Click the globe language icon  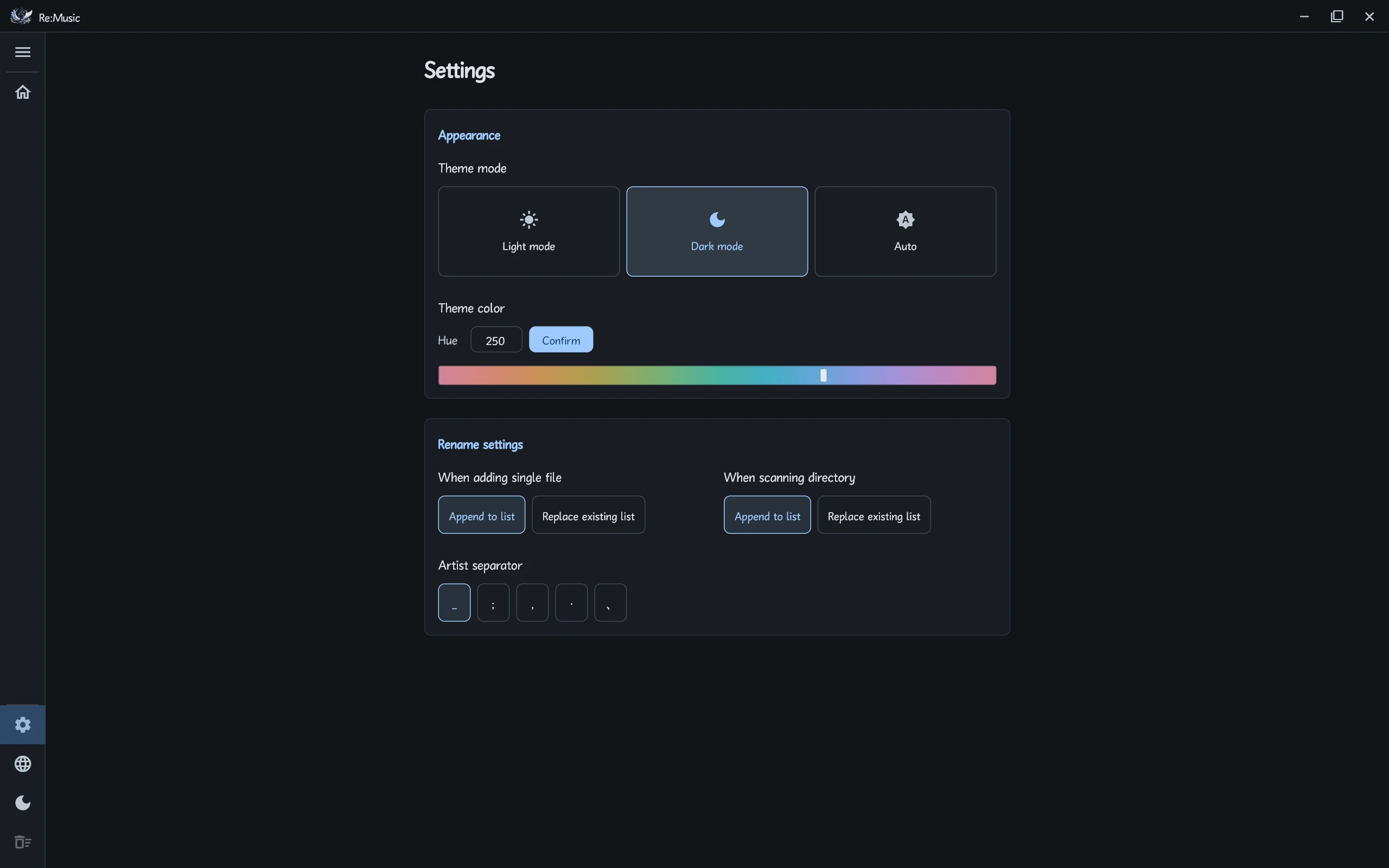tap(22, 763)
